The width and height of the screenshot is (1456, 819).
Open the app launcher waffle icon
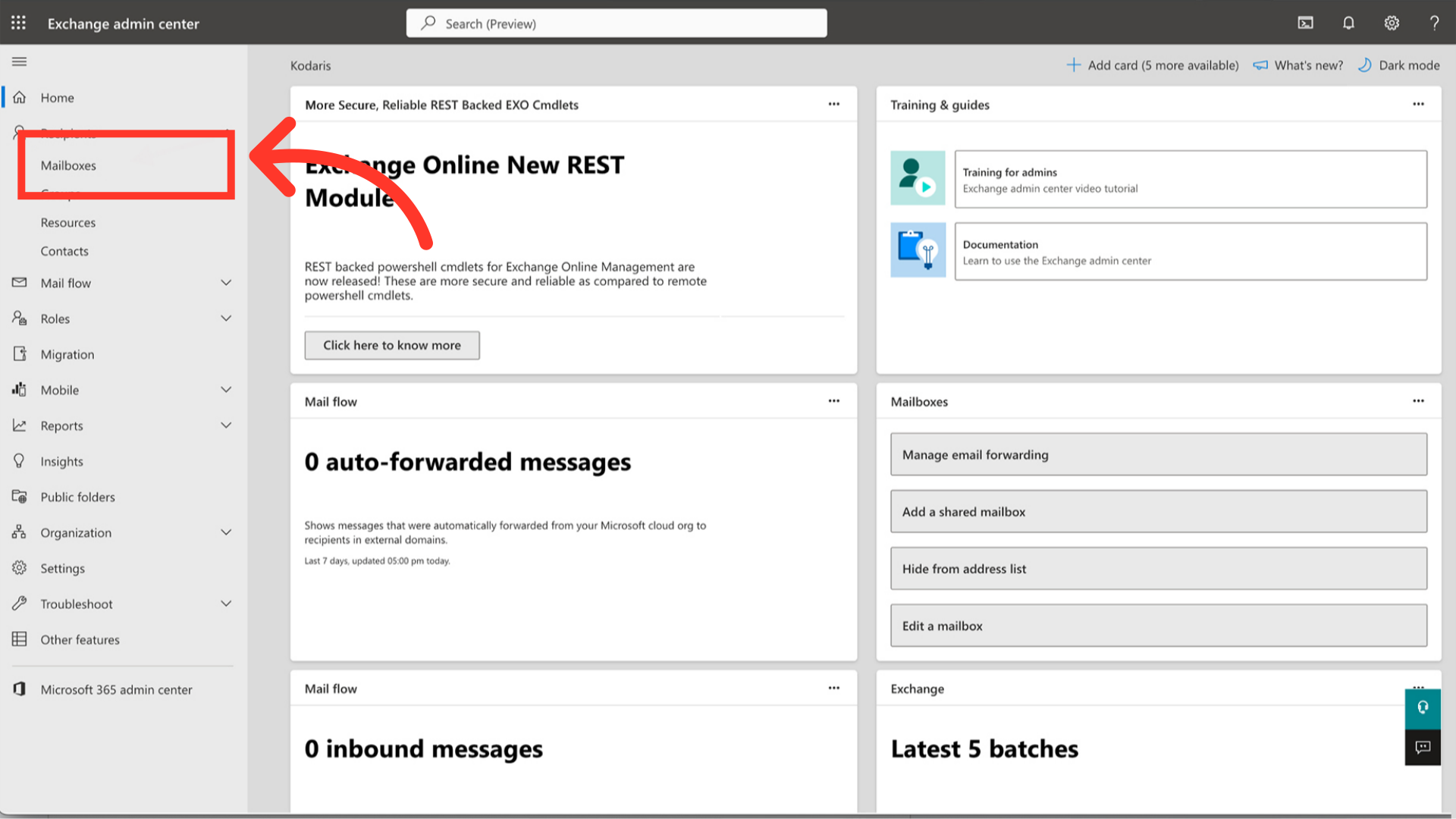coord(18,23)
